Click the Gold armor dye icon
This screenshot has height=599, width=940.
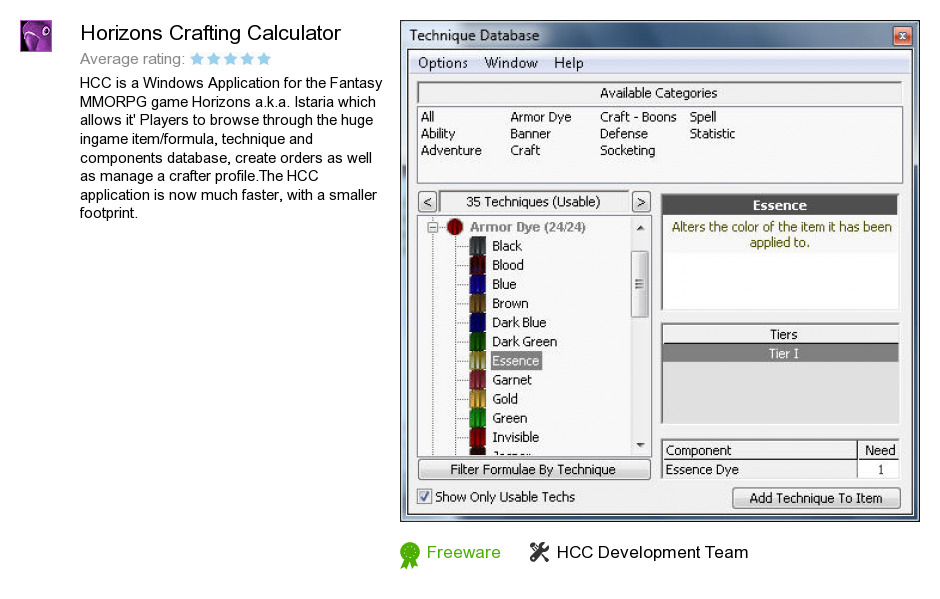[477, 399]
